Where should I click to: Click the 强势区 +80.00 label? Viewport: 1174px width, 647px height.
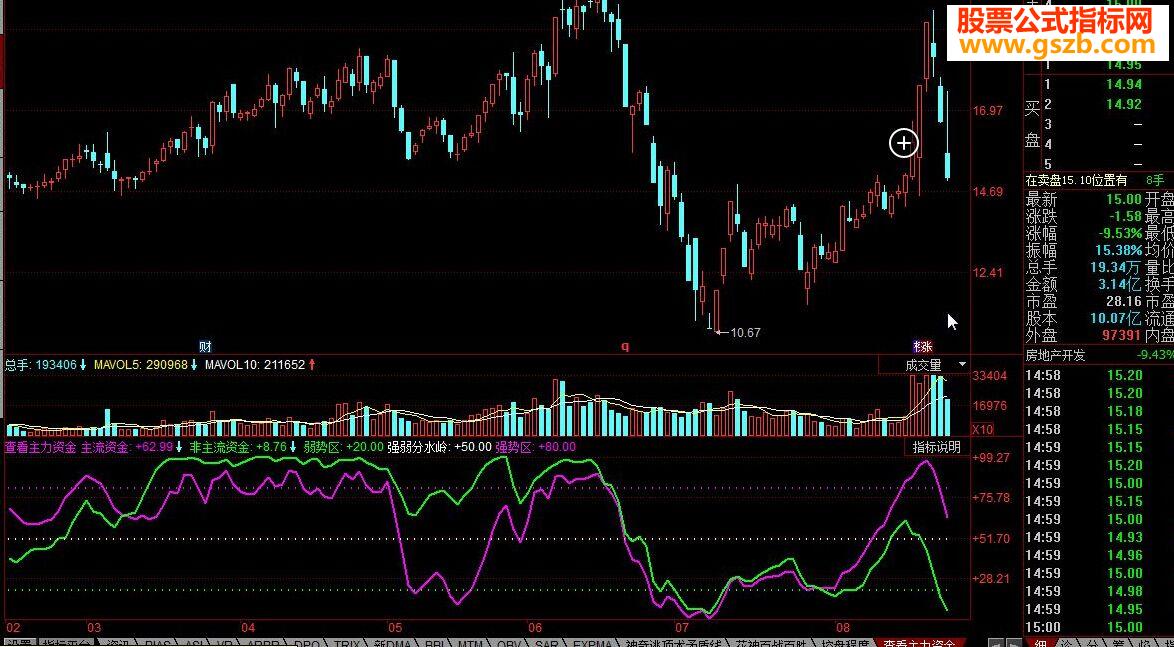(x=535, y=447)
